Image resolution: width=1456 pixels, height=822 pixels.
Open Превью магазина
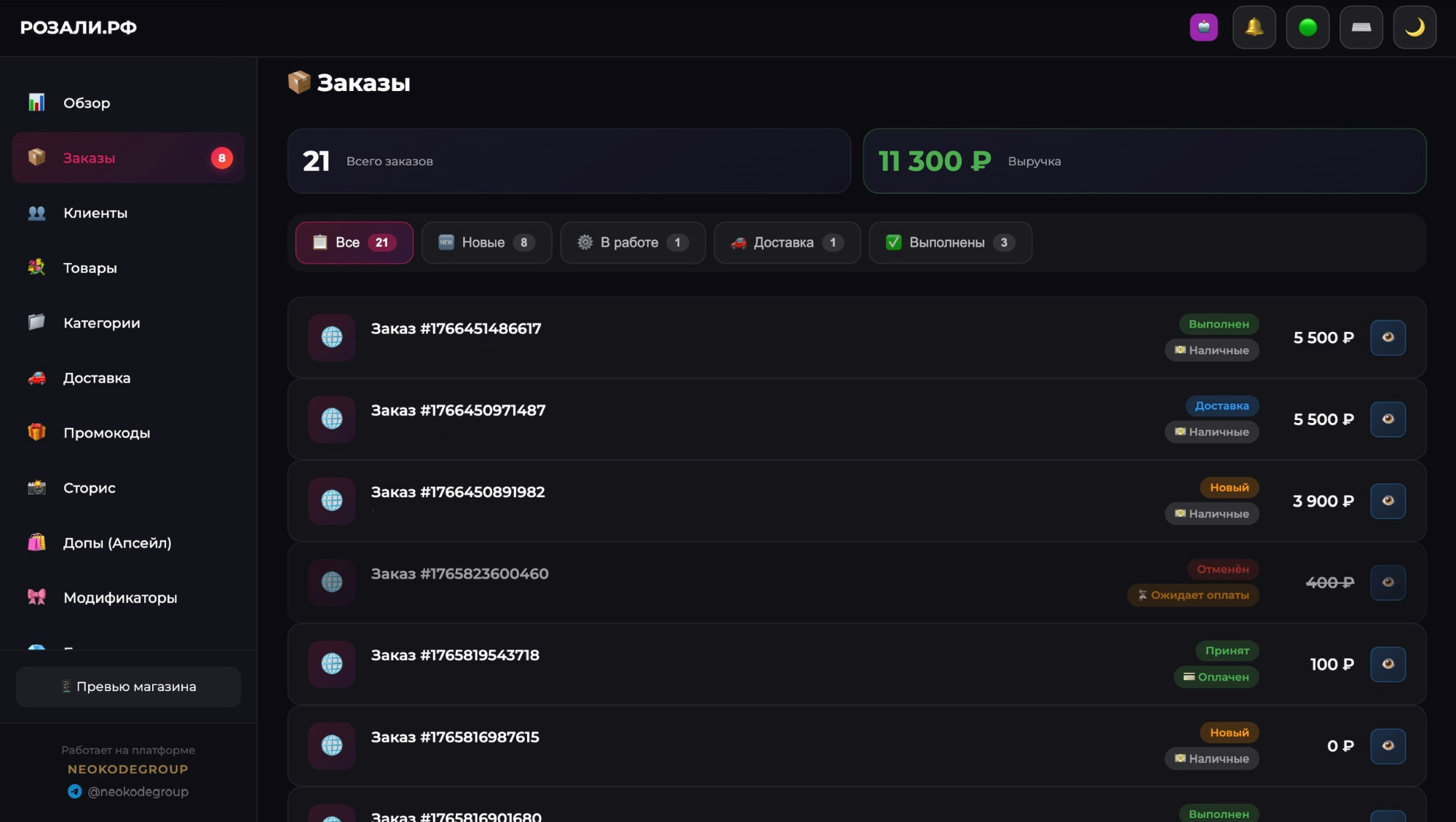128,686
